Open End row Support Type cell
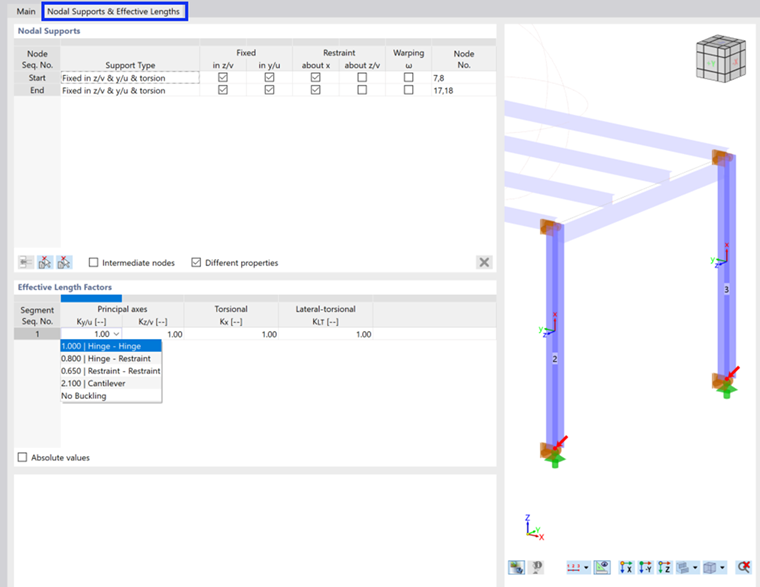This screenshot has height=587, width=760. 130,90
